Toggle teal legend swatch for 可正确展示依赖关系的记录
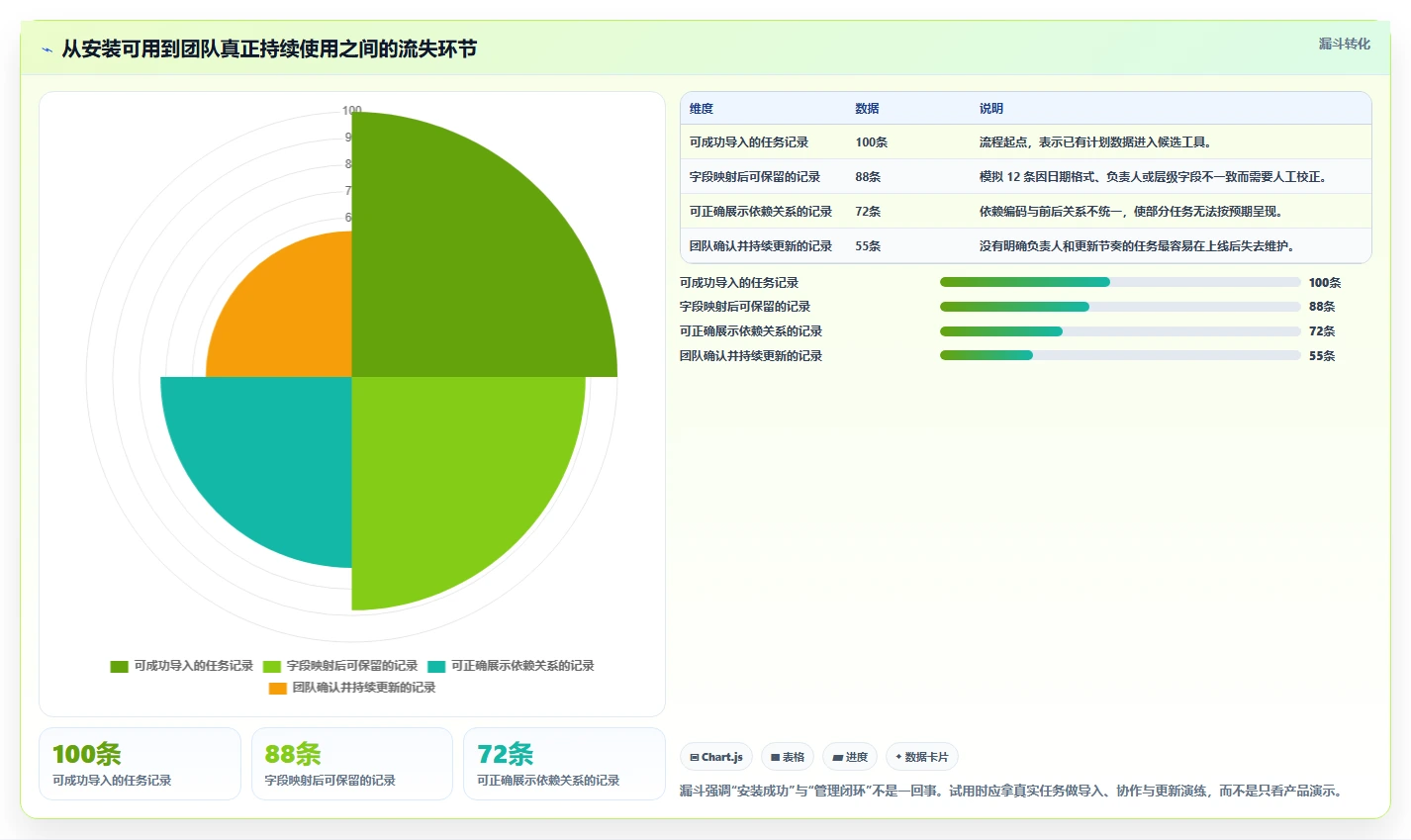Screen dimensions: 1411x840 click(x=436, y=667)
